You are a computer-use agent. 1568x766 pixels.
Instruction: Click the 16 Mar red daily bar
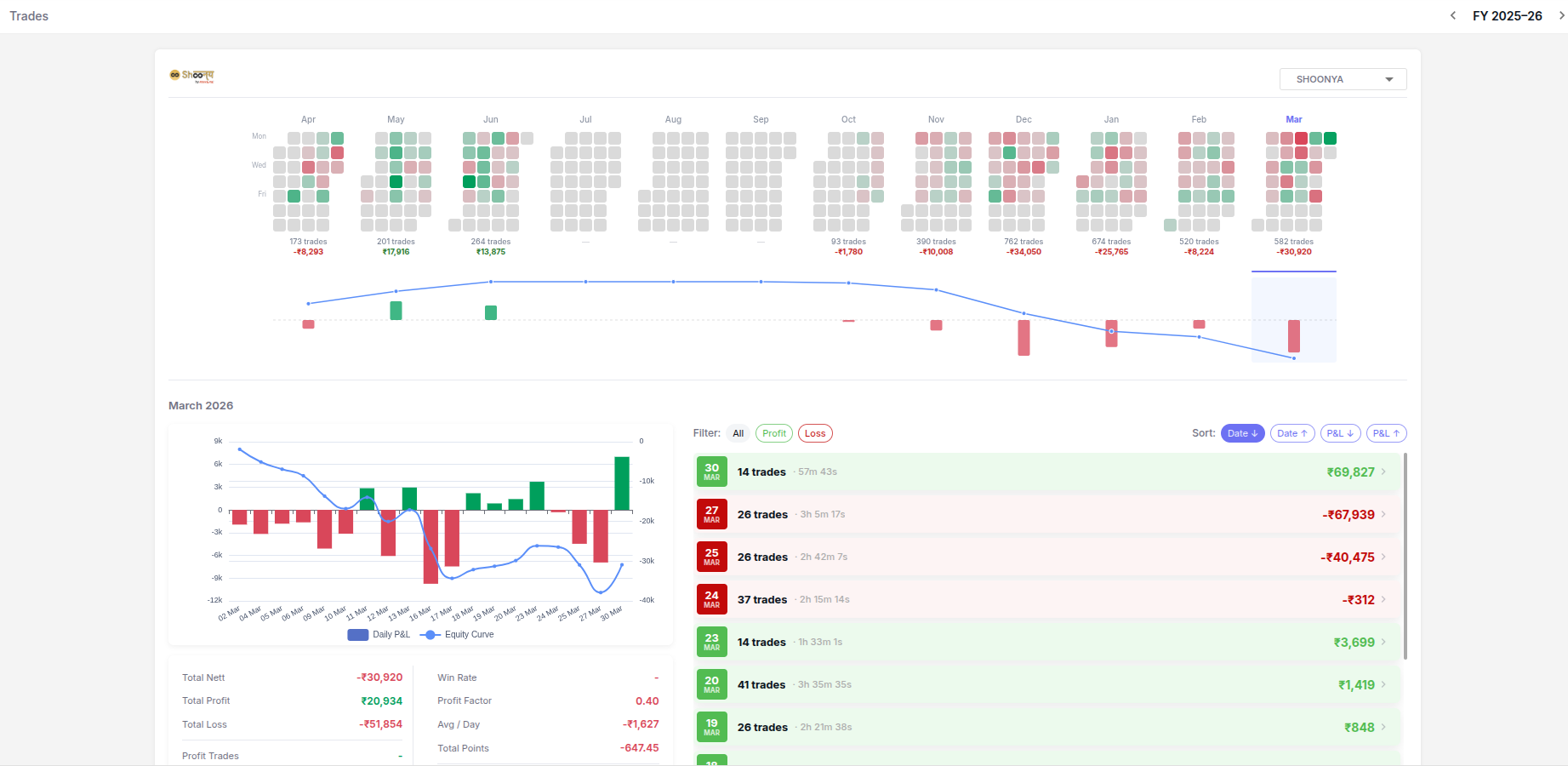click(x=430, y=547)
